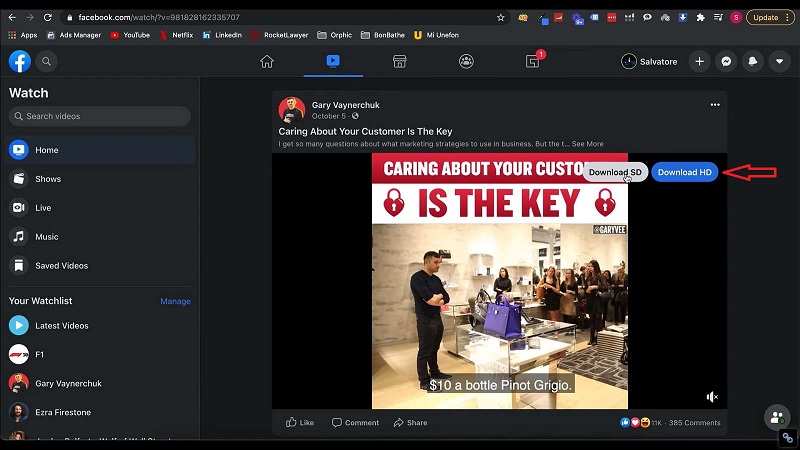The width and height of the screenshot is (800, 450).
Task: Open the RocketLawyer bookmark
Action: click(x=280, y=35)
